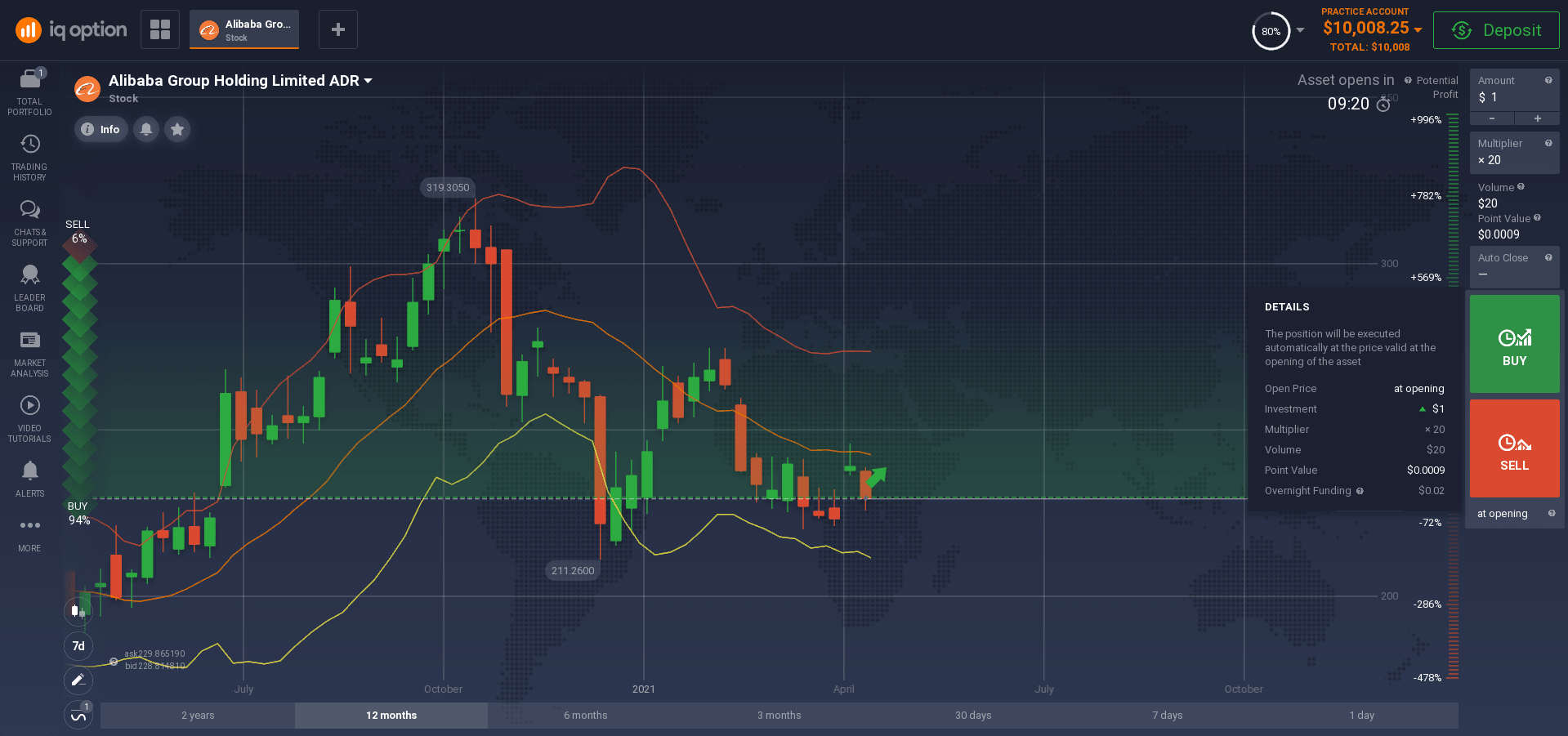Click the TOTAL: $10,008 text
This screenshot has width=1568, height=736.
[x=1369, y=47]
